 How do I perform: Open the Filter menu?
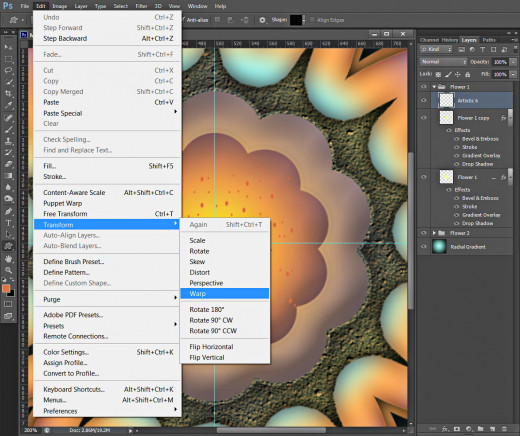click(141, 6)
